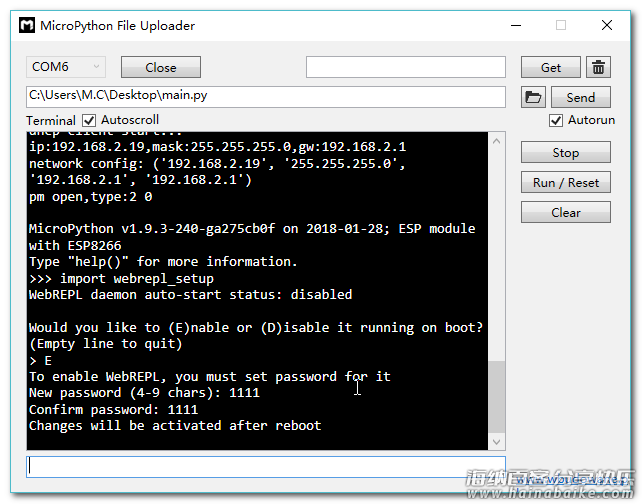The image size is (642, 504).
Task: Click the MicroPython app logo in title bar
Action: [x=27, y=25]
